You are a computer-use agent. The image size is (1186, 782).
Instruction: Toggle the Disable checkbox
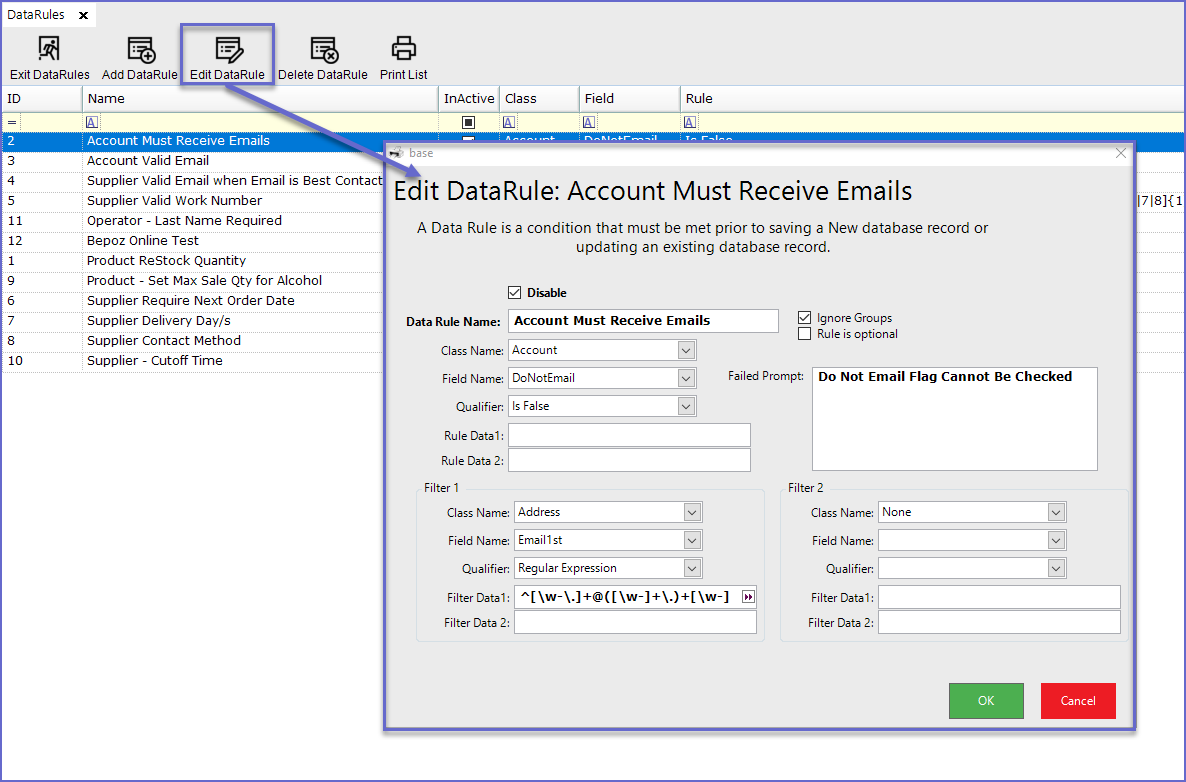tap(515, 293)
